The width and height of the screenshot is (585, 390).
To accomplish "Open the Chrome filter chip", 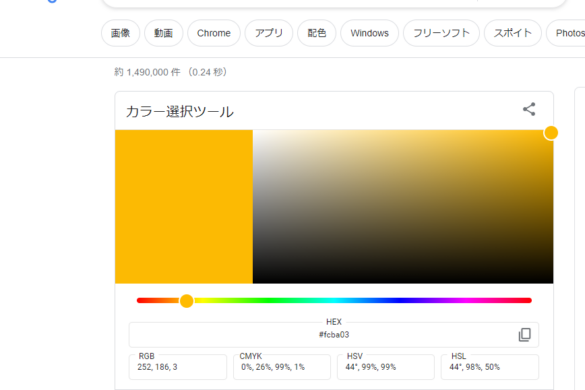I will tap(214, 33).
